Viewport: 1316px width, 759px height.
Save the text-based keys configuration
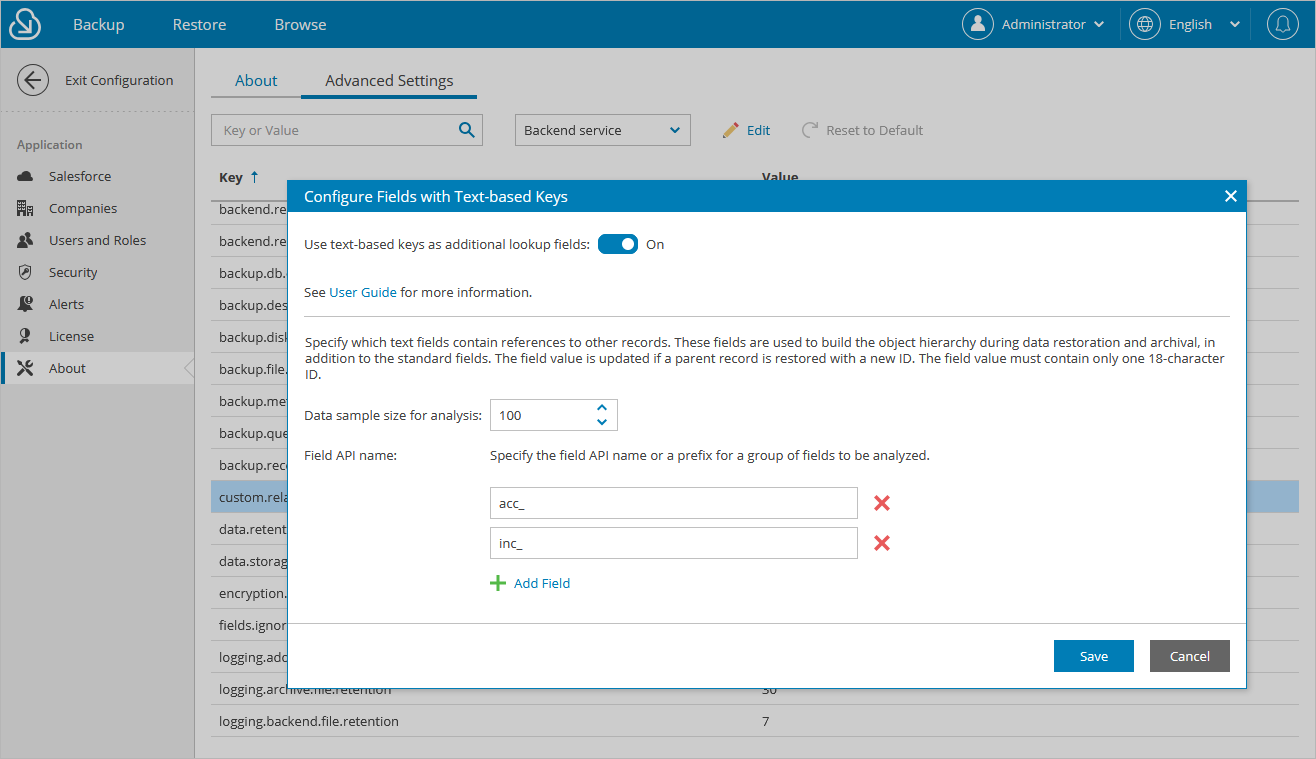pos(1093,655)
